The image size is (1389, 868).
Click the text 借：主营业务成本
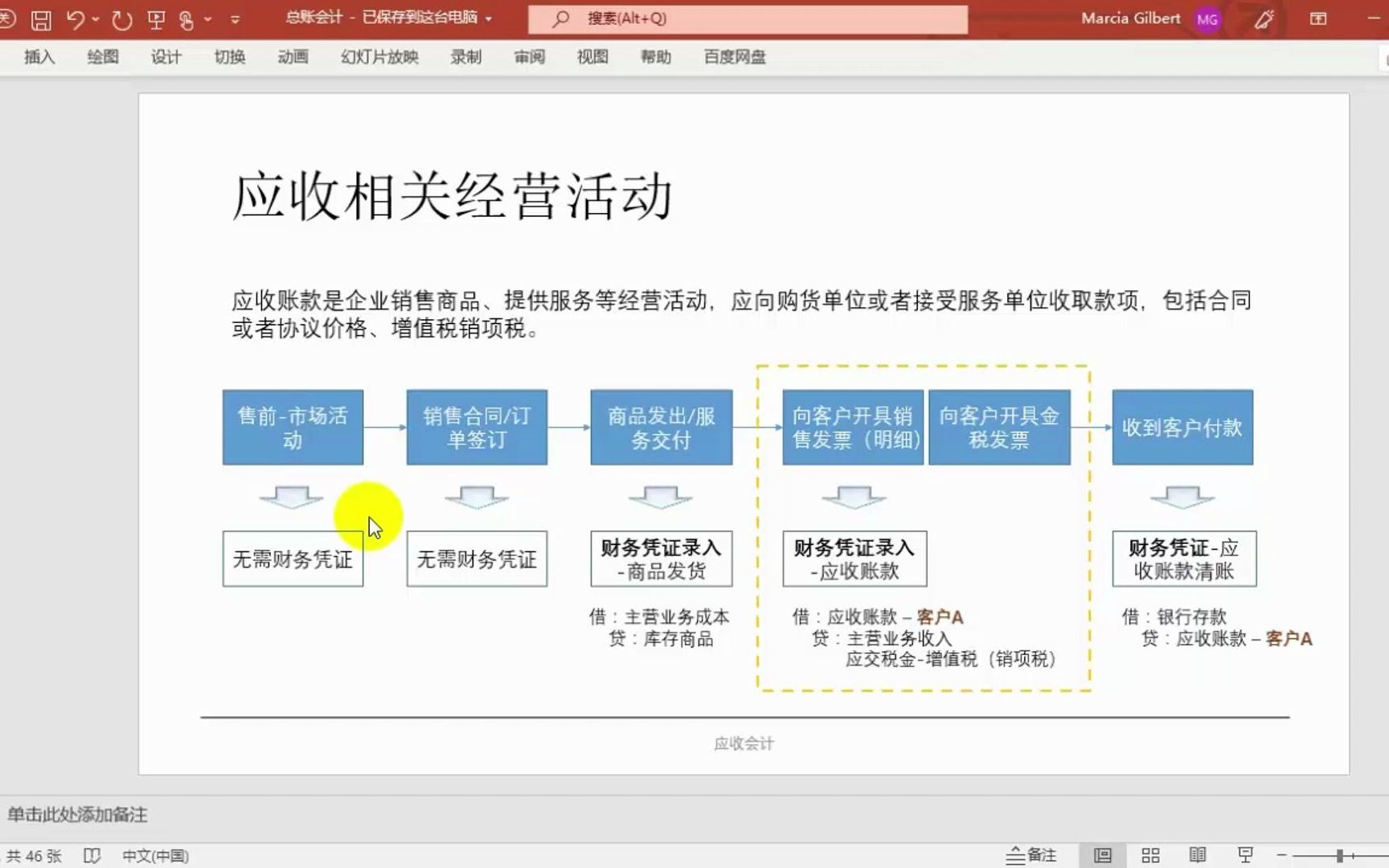[x=659, y=617]
